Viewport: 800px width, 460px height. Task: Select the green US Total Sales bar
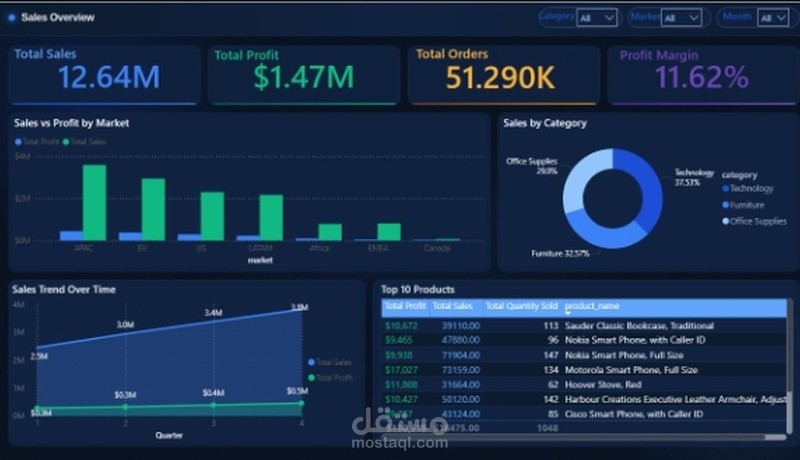(212, 216)
